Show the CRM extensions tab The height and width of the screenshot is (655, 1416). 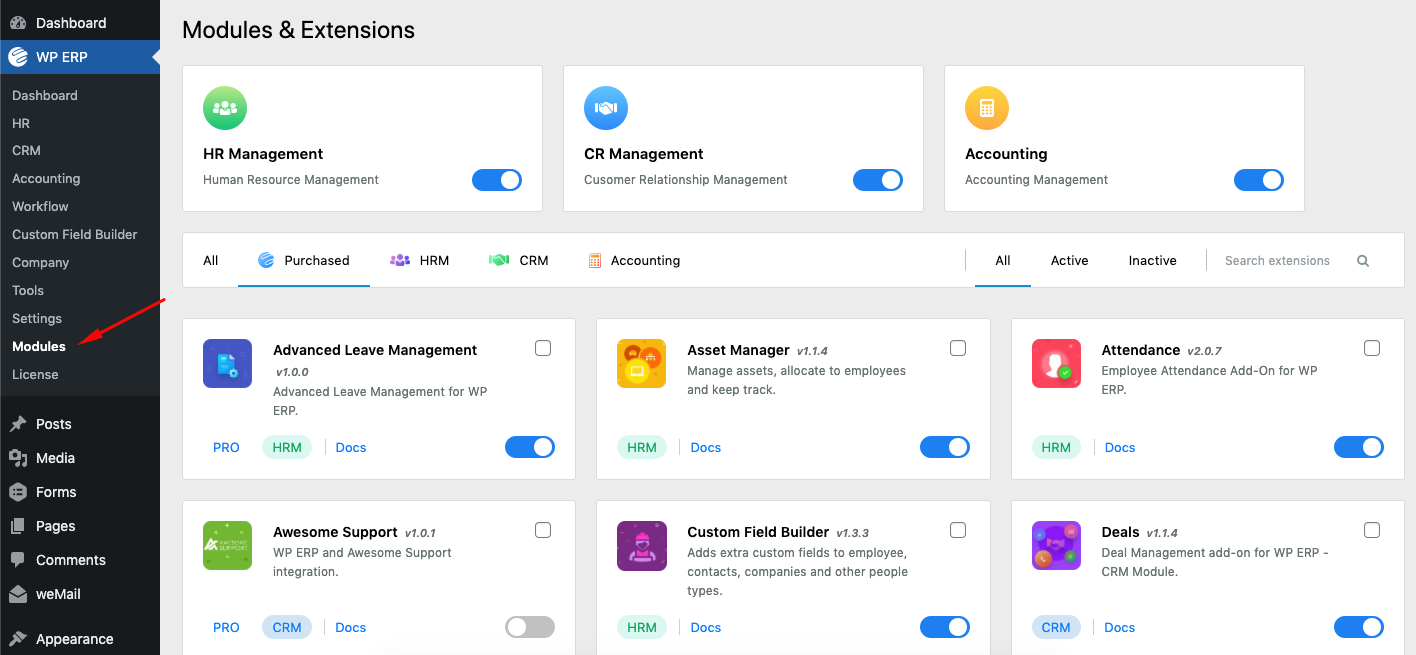(x=519, y=261)
